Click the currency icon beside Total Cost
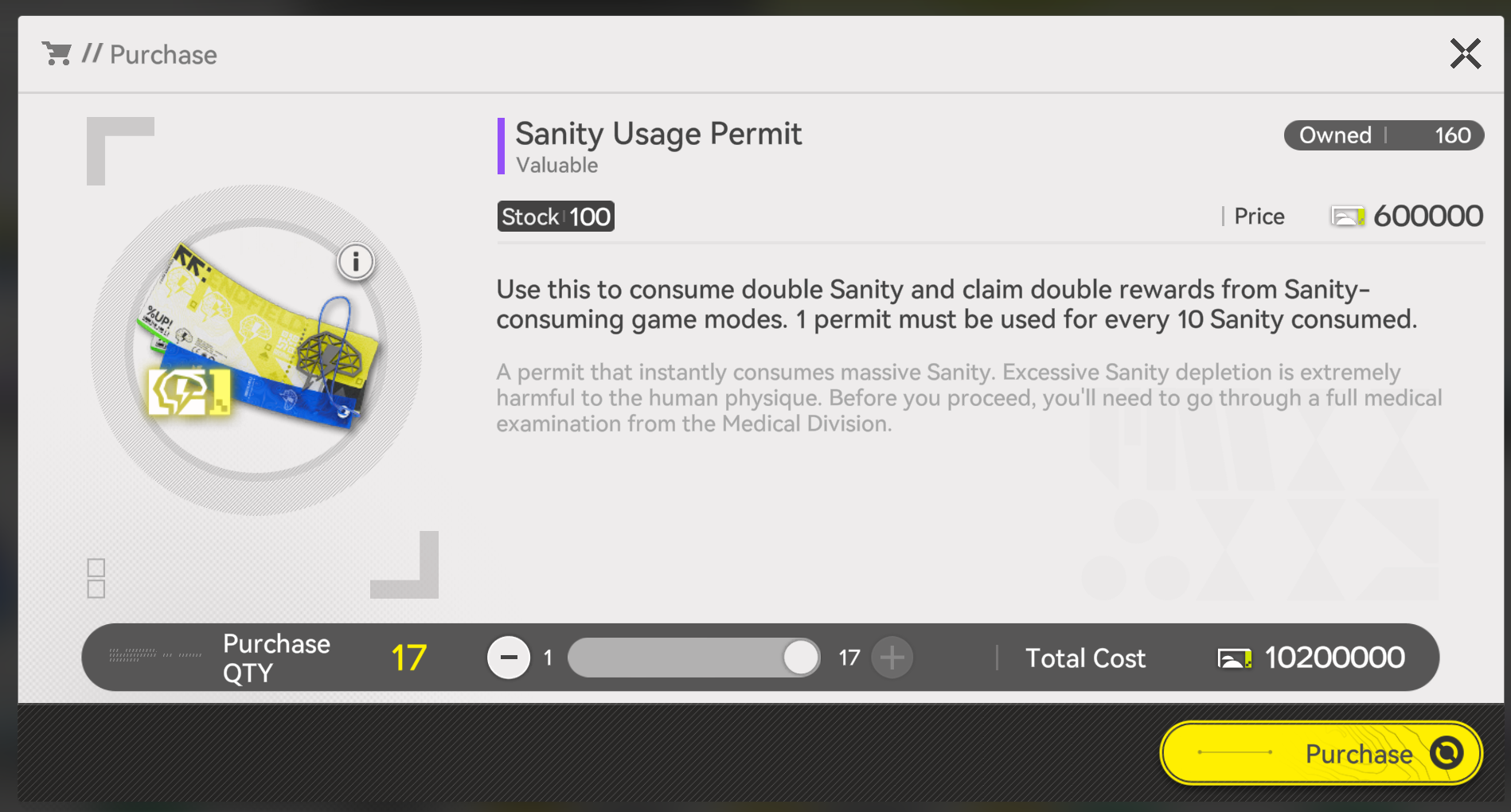This screenshot has width=1511, height=812. [x=1234, y=658]
